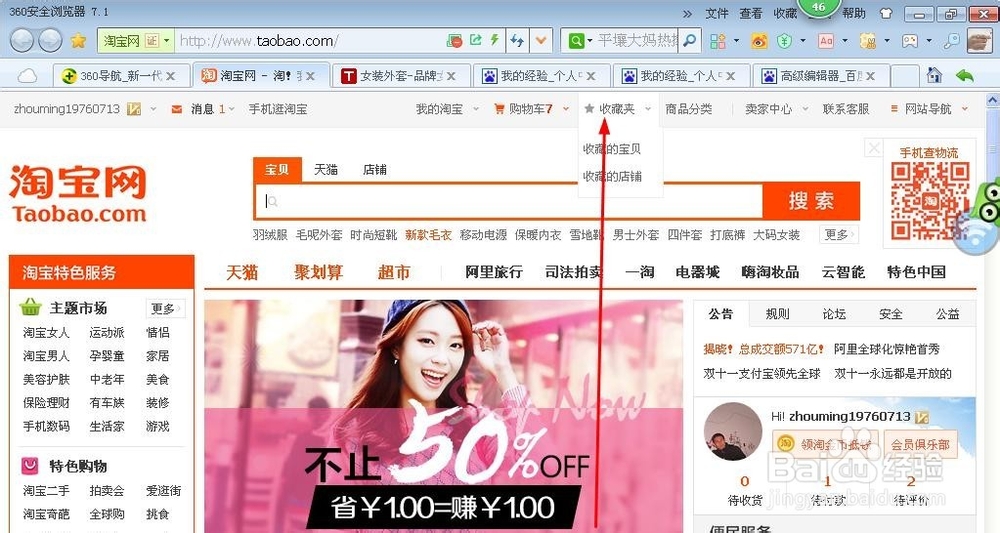
Task: Select 收藏的宝贝 from the favorites menu
Action: point(612,149)
